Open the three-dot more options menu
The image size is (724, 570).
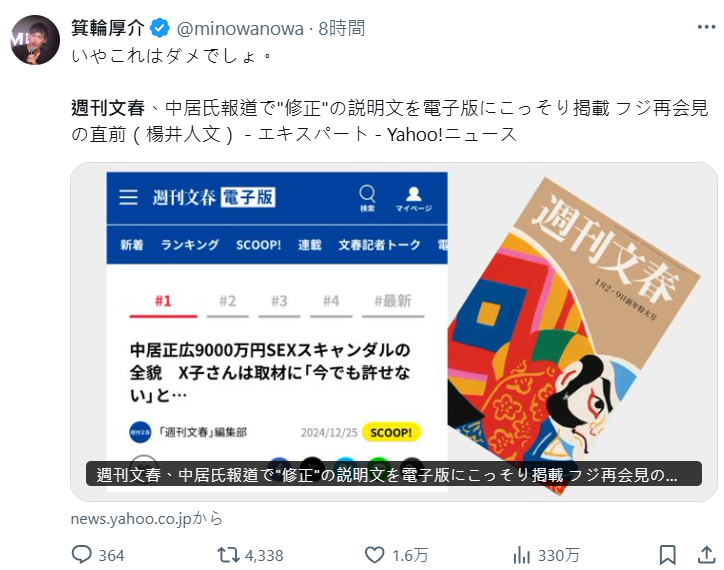point(706,28)
